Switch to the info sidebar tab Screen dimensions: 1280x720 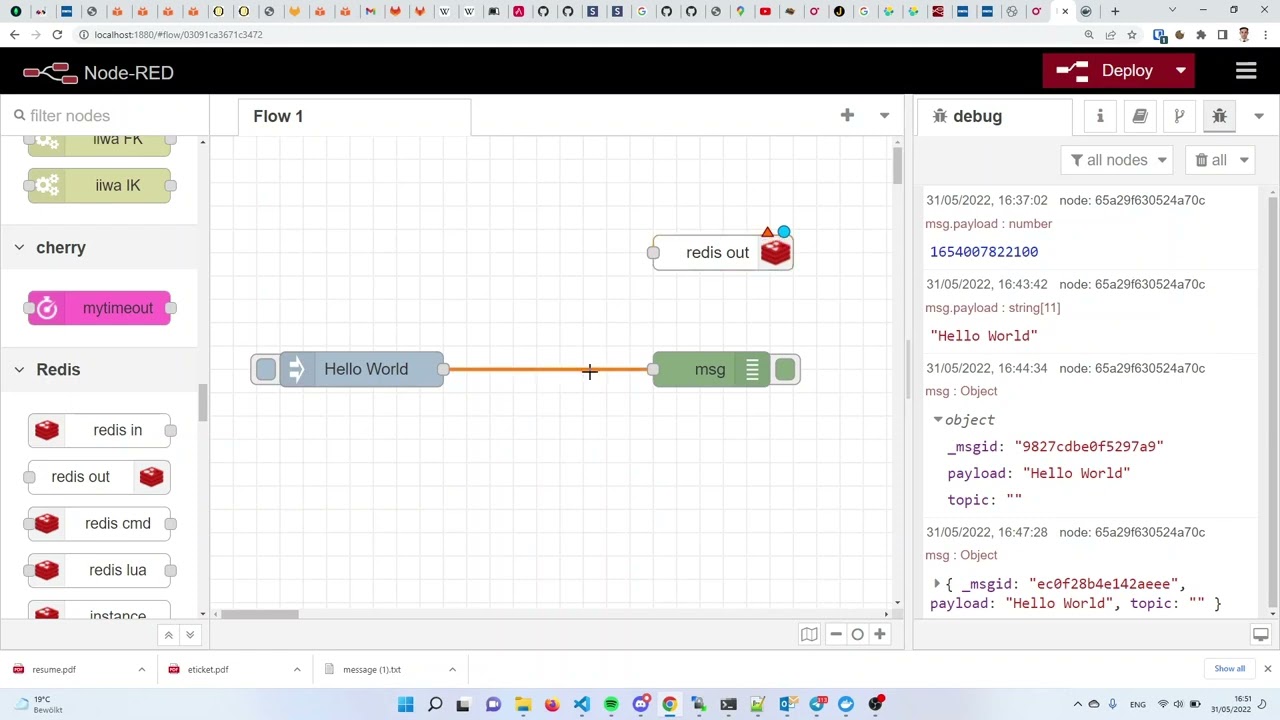pyautogui.click(x=1100, y=116)
